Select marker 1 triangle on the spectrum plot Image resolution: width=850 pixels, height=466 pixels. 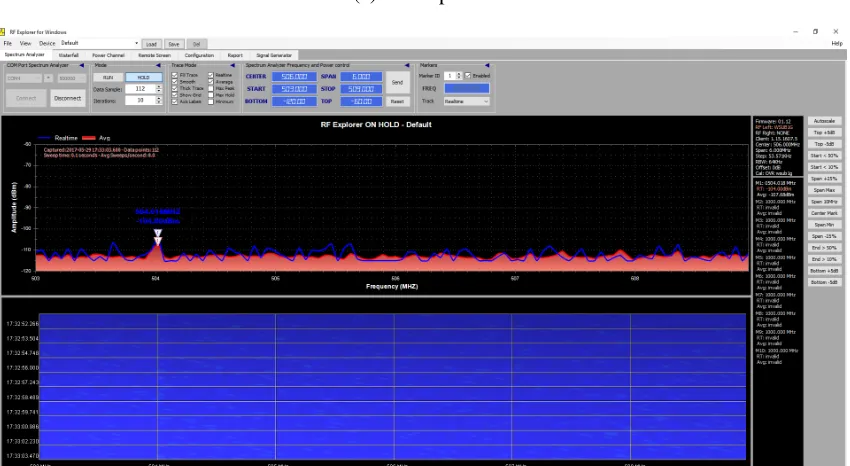click(x=158, y=233)
